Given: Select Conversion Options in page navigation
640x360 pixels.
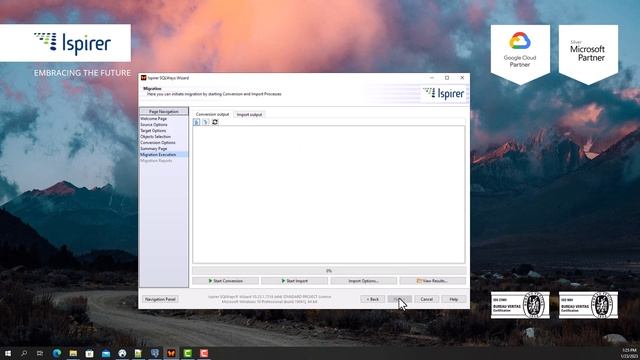Looking at the screenshot, I should (158, 142).
